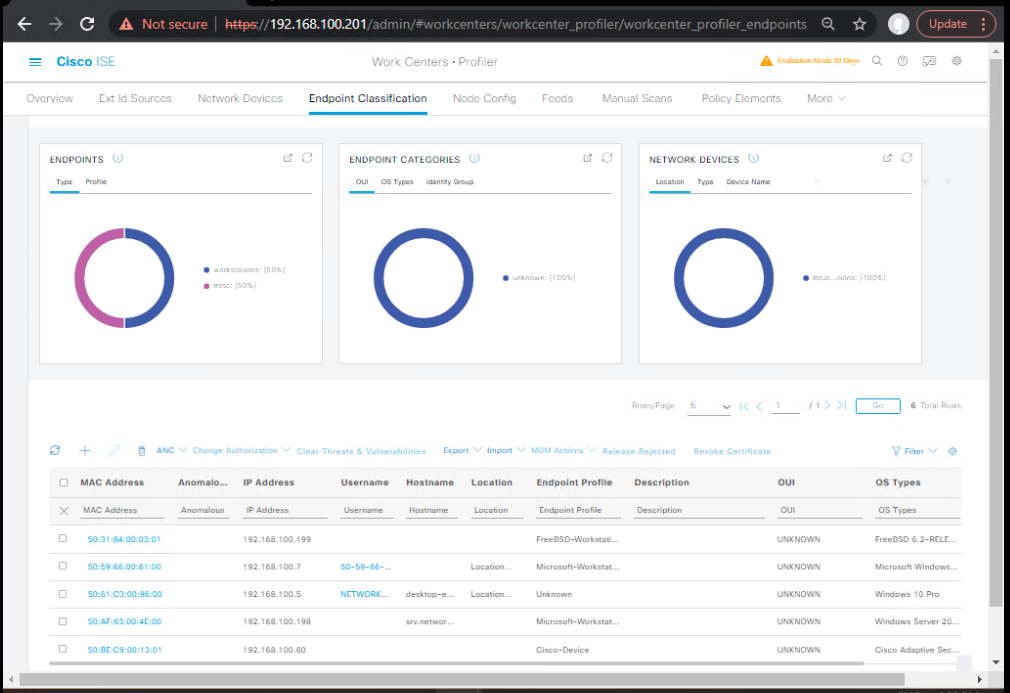The image size is (1010, 693).
Task: Check the row for 50:31:84:00:03:01
Action: click(x=62, y=538)
